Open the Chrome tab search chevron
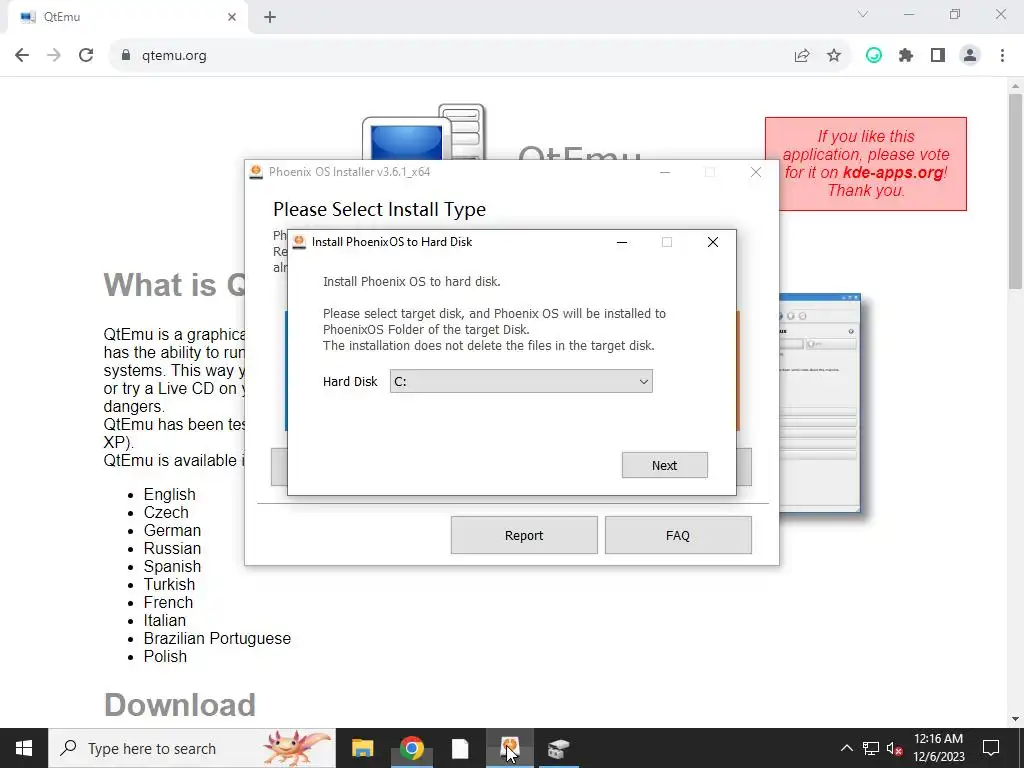 [x=863, y=14]
